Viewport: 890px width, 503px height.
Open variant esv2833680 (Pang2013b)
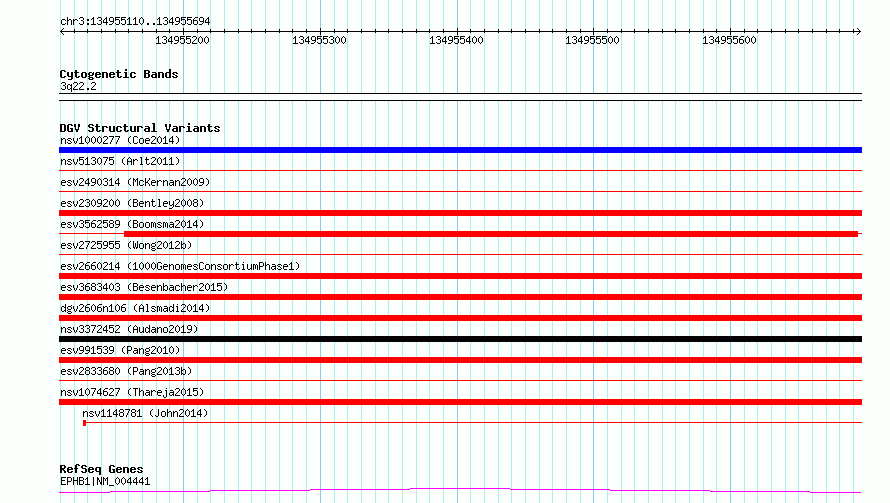[x=126, y=371]
